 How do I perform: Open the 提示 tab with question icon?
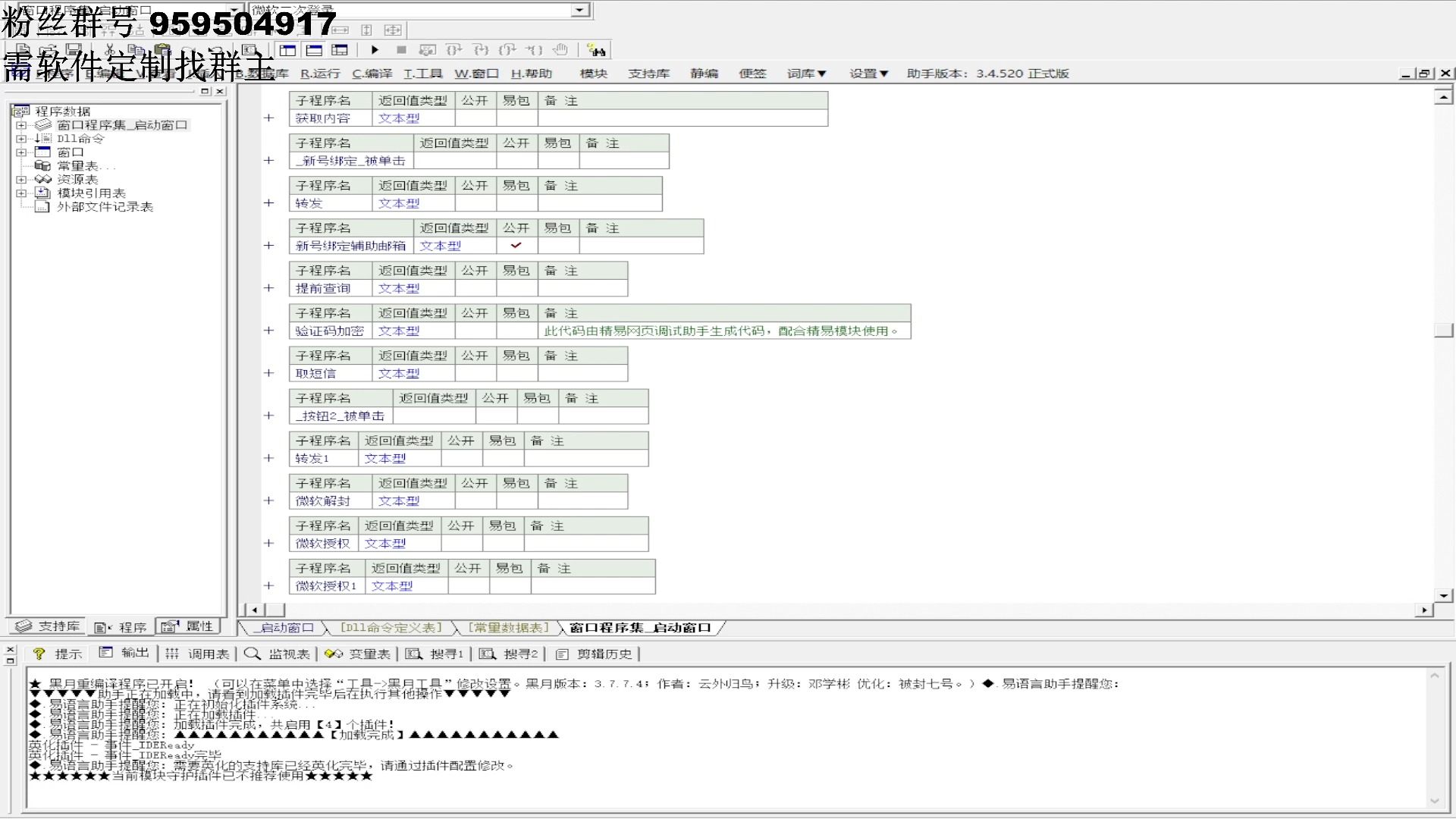(57, 654)
